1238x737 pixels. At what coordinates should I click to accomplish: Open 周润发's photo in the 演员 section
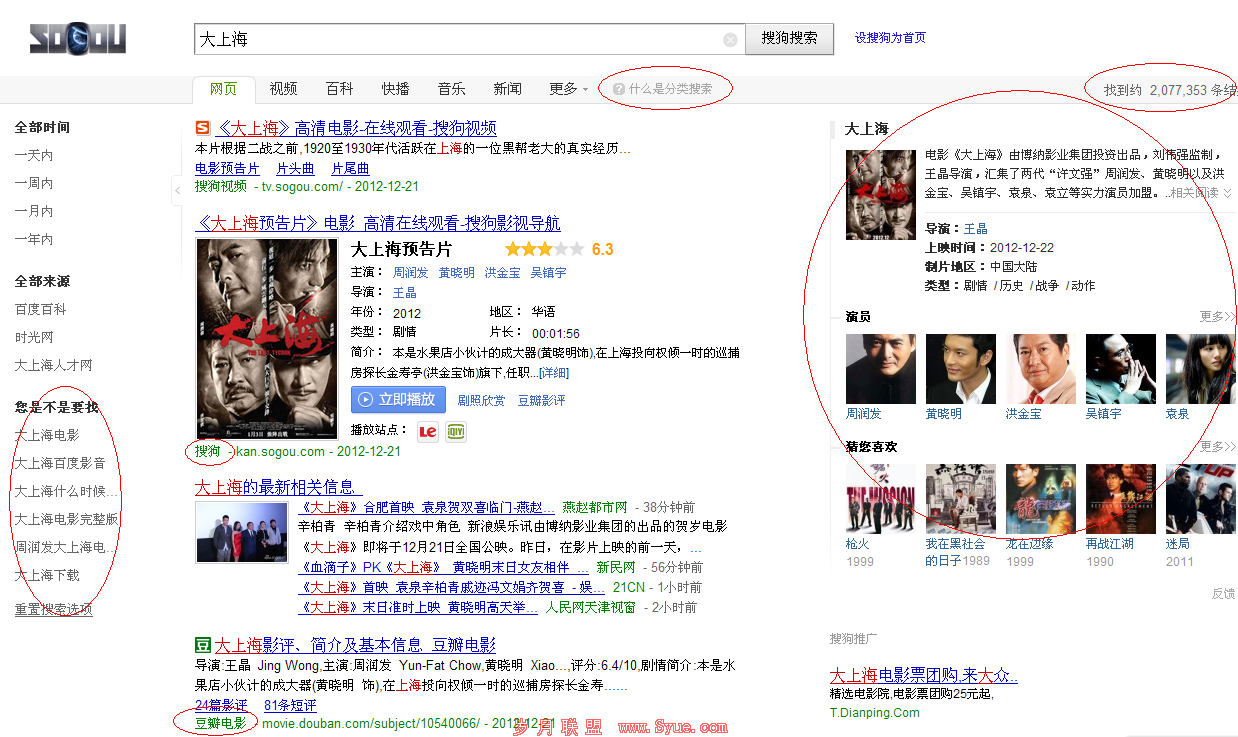click(x=880, y=369)
